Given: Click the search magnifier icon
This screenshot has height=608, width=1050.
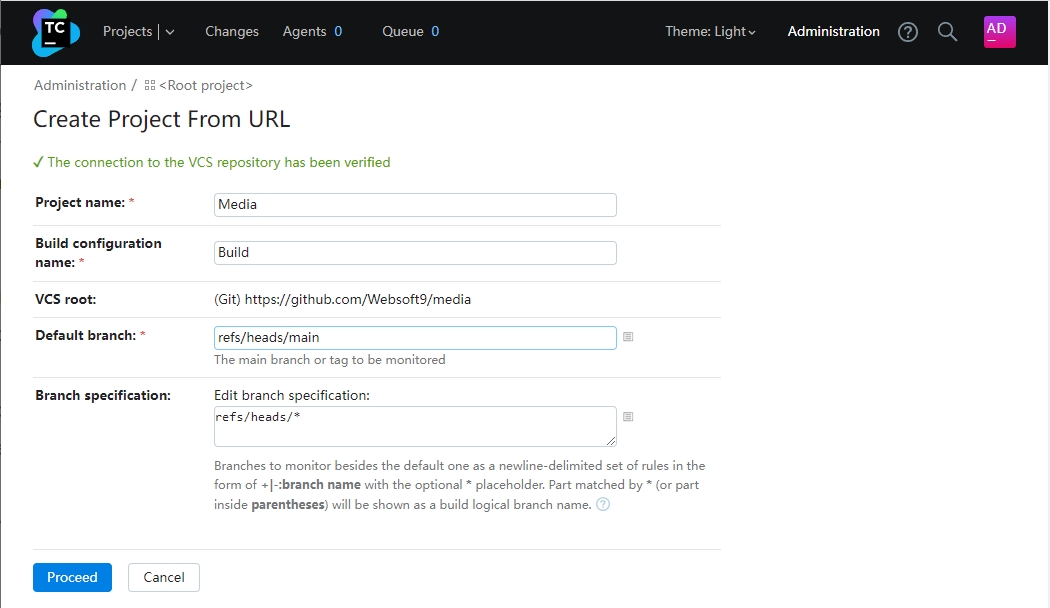Looking at the screenshot, I should (x=947, y=32).
